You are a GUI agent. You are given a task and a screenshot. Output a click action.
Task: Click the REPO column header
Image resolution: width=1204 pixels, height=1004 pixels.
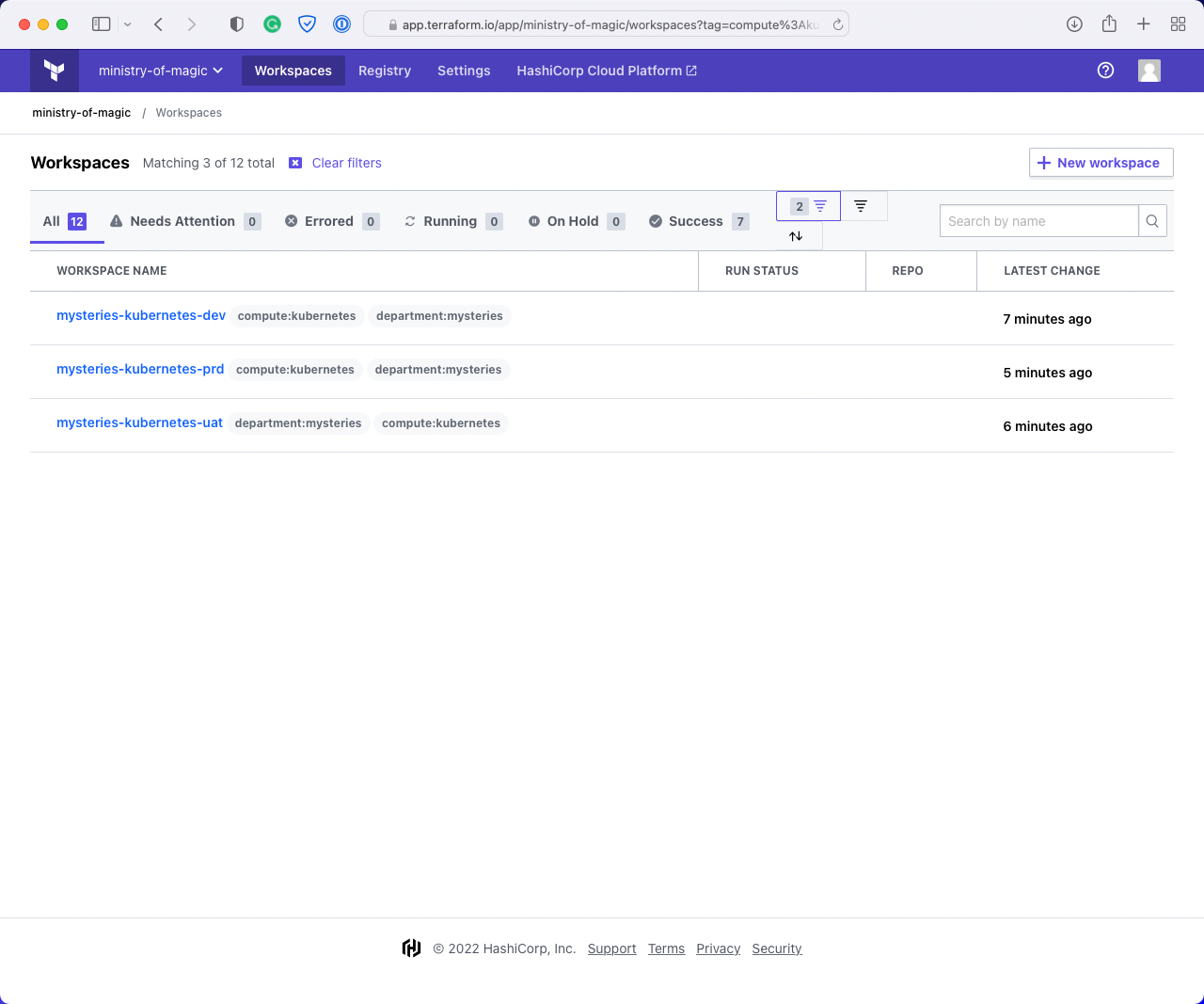908,271
